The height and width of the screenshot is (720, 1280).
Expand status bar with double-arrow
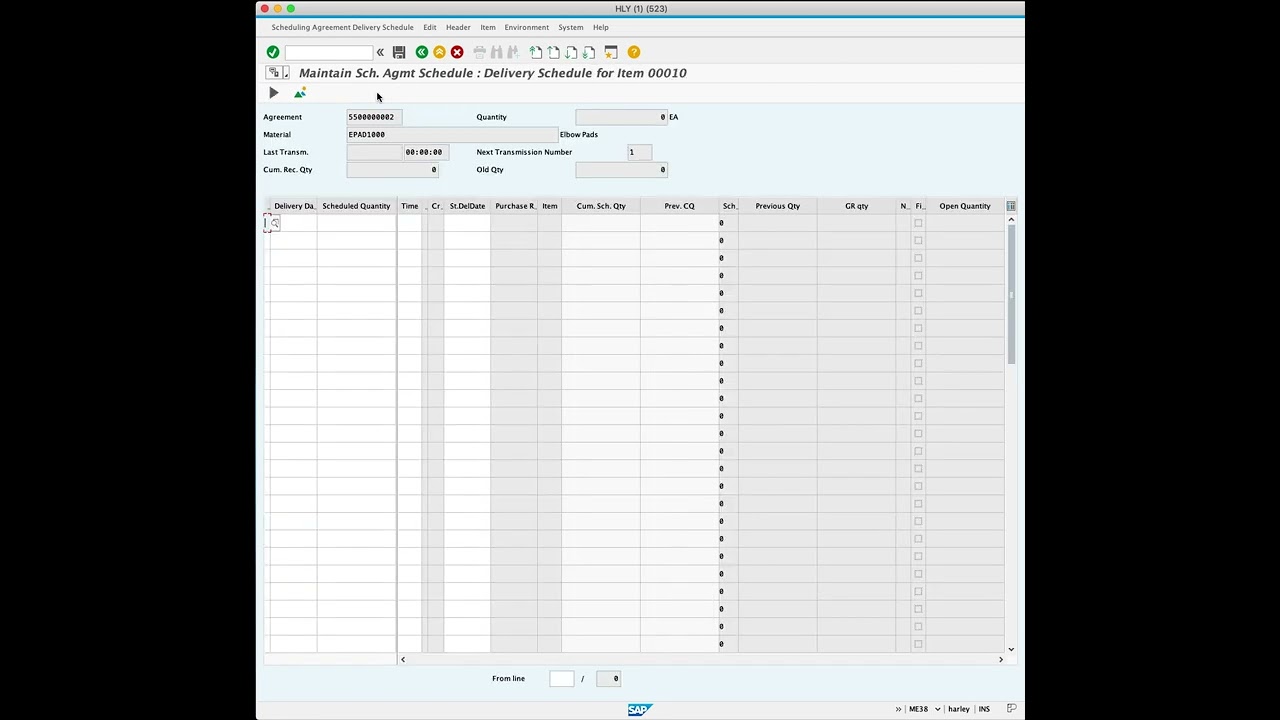tap(898, 709)
